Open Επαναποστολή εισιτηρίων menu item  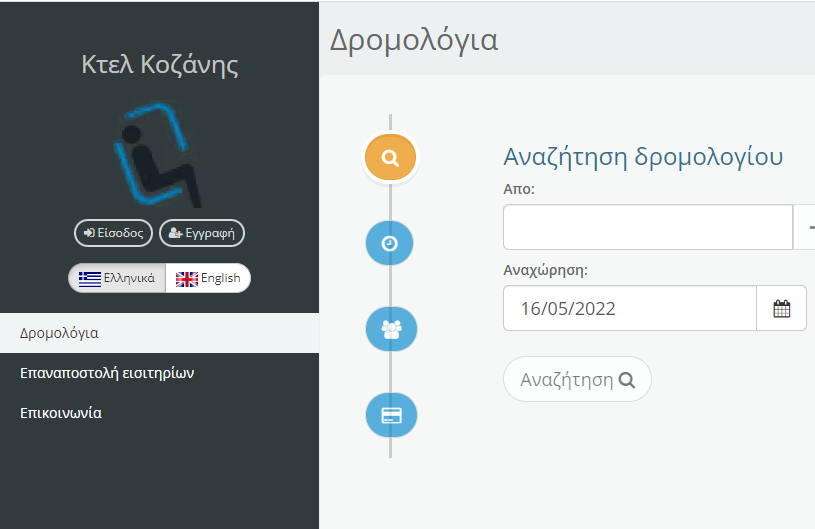(160, 373)
